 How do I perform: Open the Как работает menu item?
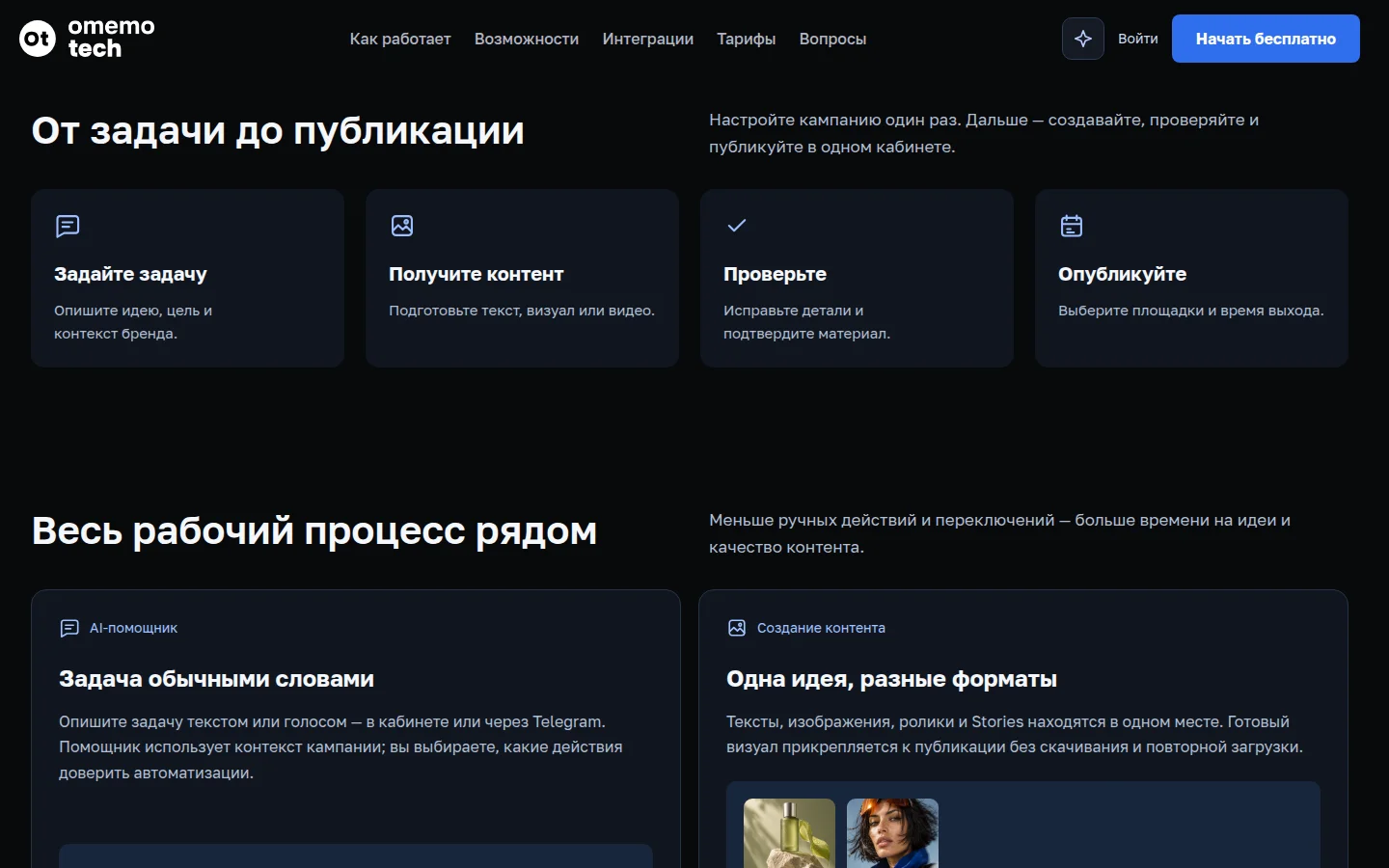[x=400, y=39]
